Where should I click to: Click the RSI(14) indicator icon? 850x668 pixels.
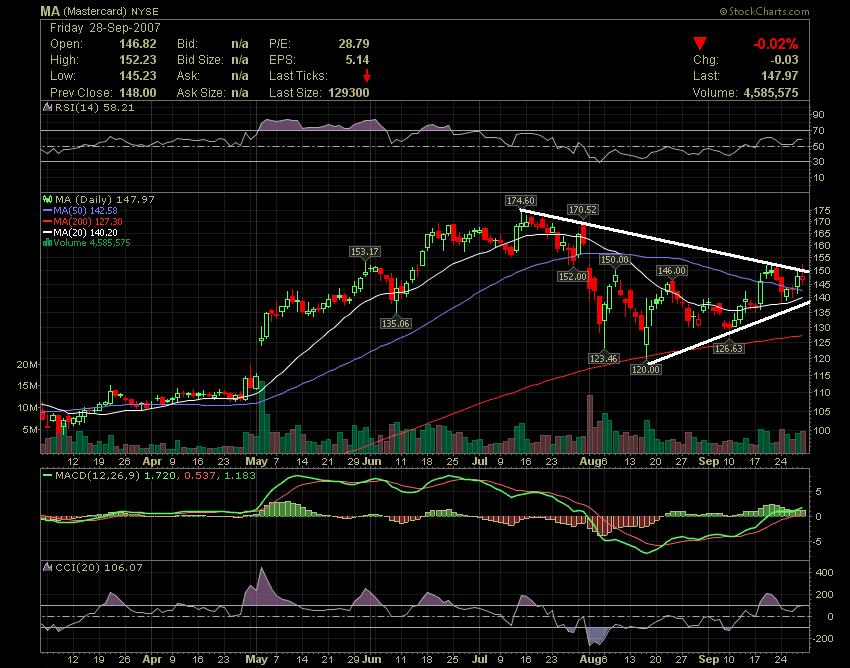tap(48, 107)
